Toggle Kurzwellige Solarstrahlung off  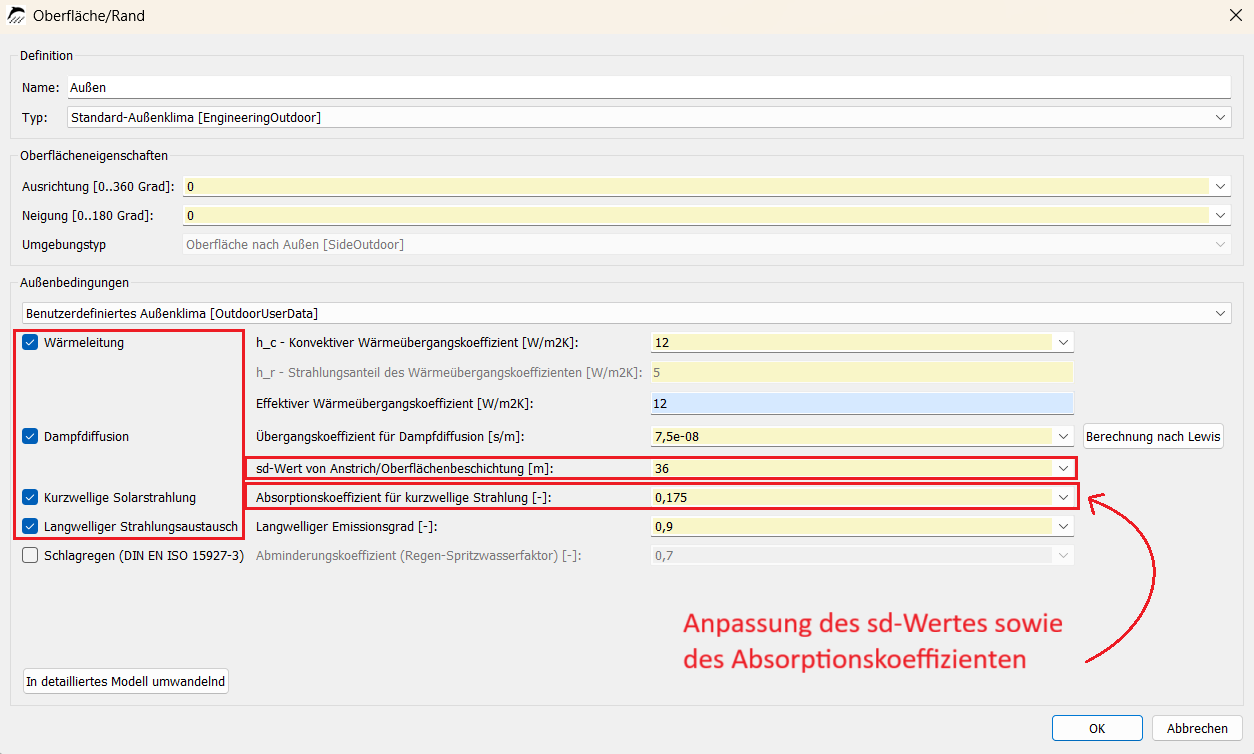30,497
